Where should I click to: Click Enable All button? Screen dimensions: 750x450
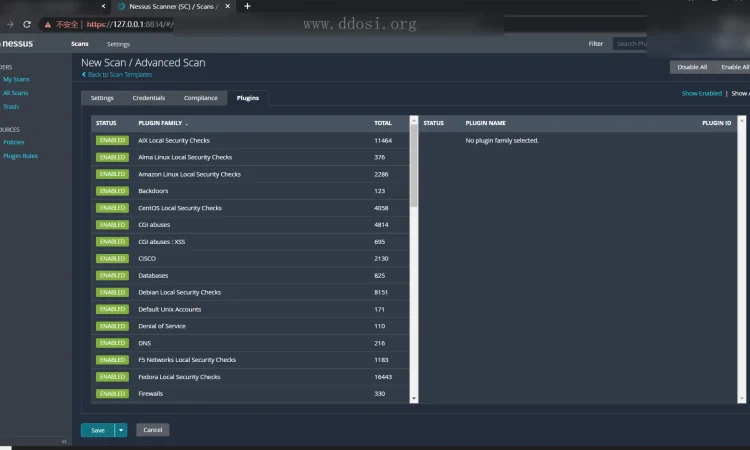click(x=734, y=67)
